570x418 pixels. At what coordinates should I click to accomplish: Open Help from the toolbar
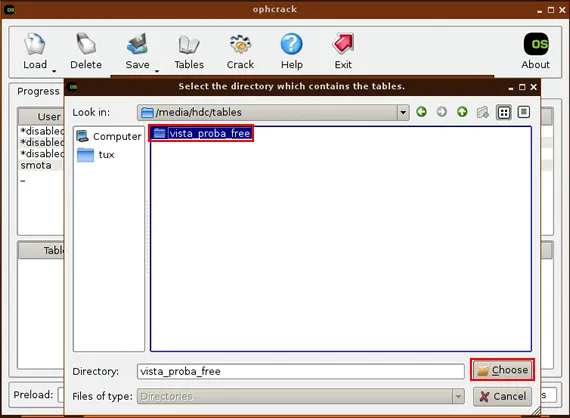(x=292, y=51)
